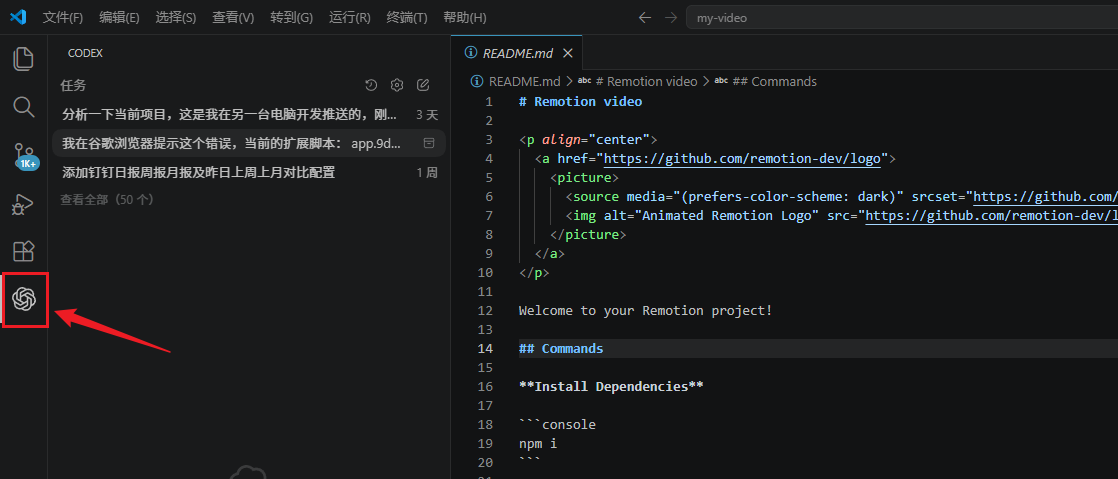
Task: Open the Extensions view
Action: [23, 251]
